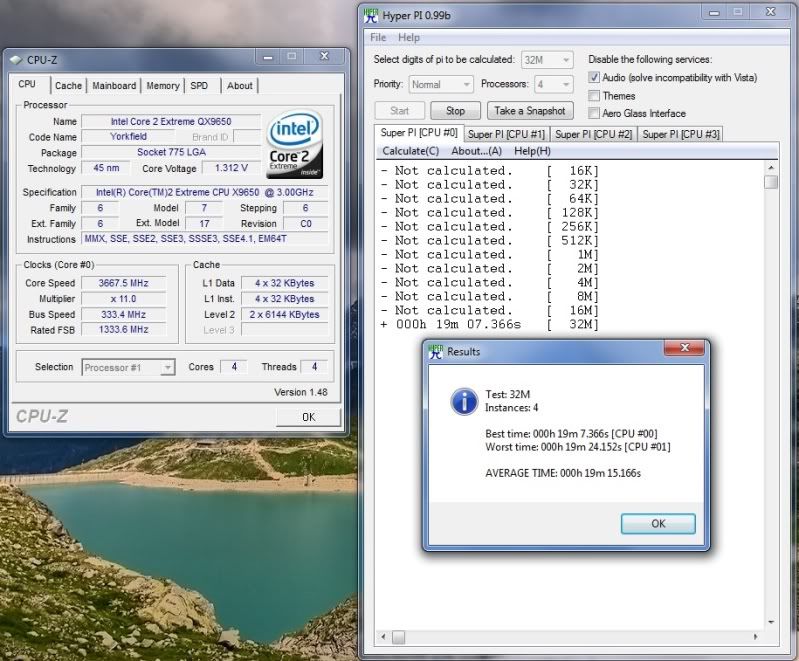Enable the Themes checkbox
The height and width of the screenshot is (661, 799).
[x=594, y=96]
